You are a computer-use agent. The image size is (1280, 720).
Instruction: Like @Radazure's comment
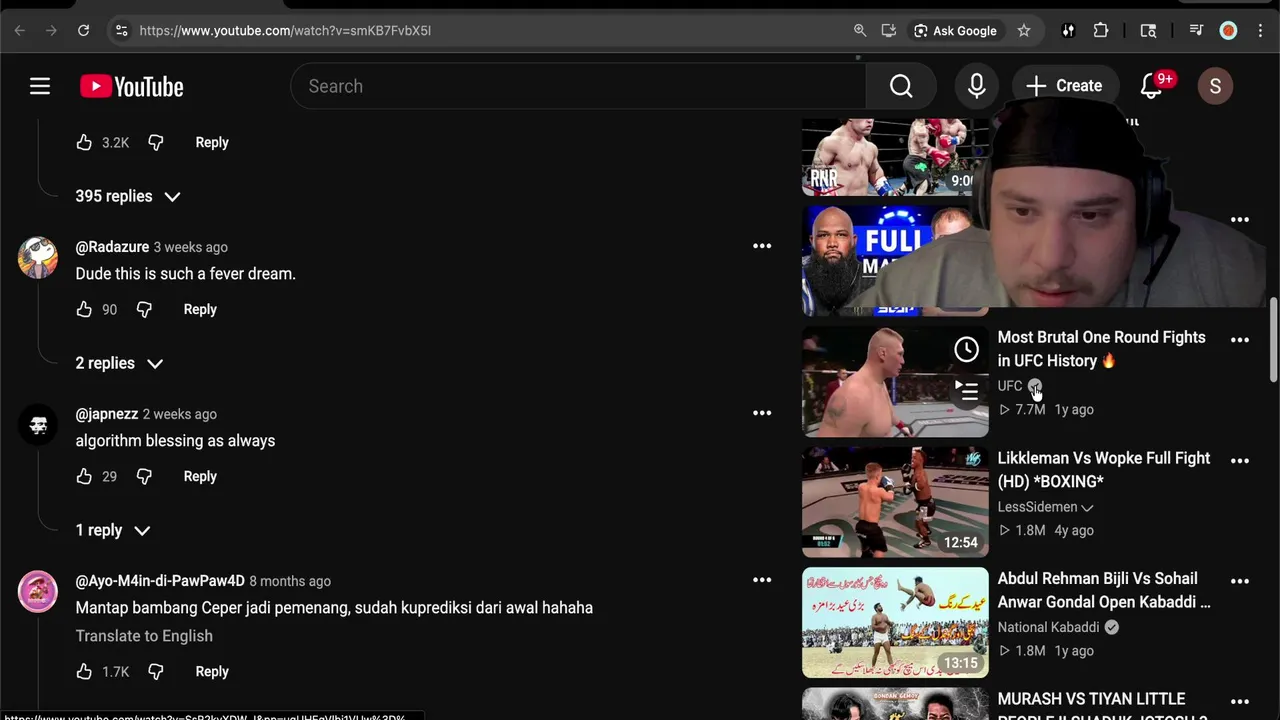click(x=84, y=309)
